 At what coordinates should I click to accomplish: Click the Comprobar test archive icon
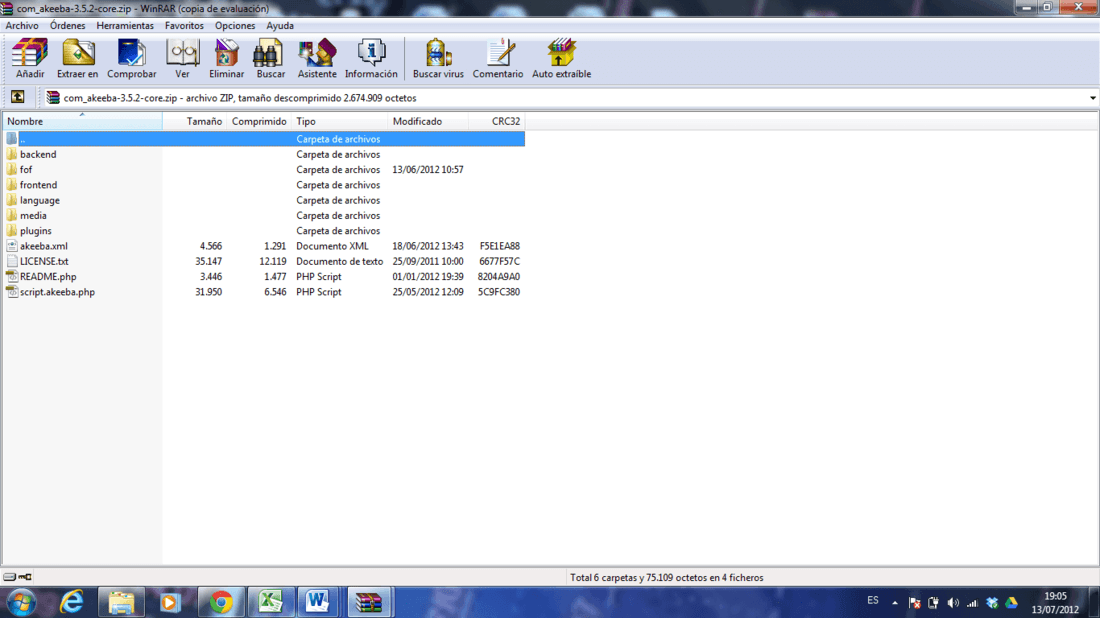(x=131, y=53)
